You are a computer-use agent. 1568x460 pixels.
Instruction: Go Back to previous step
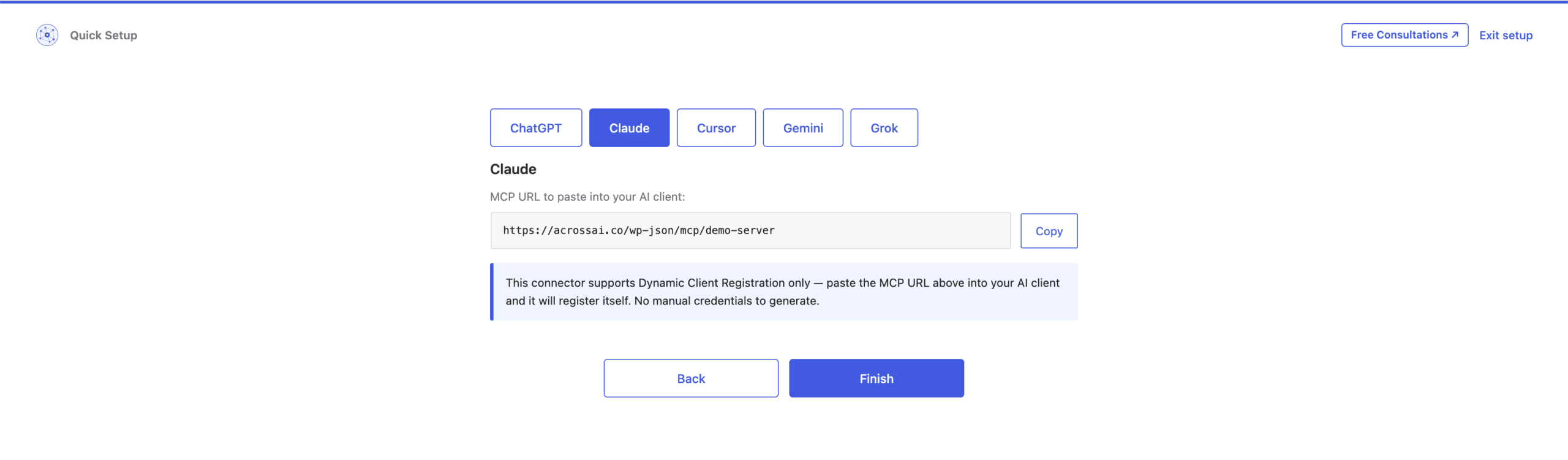691,379
